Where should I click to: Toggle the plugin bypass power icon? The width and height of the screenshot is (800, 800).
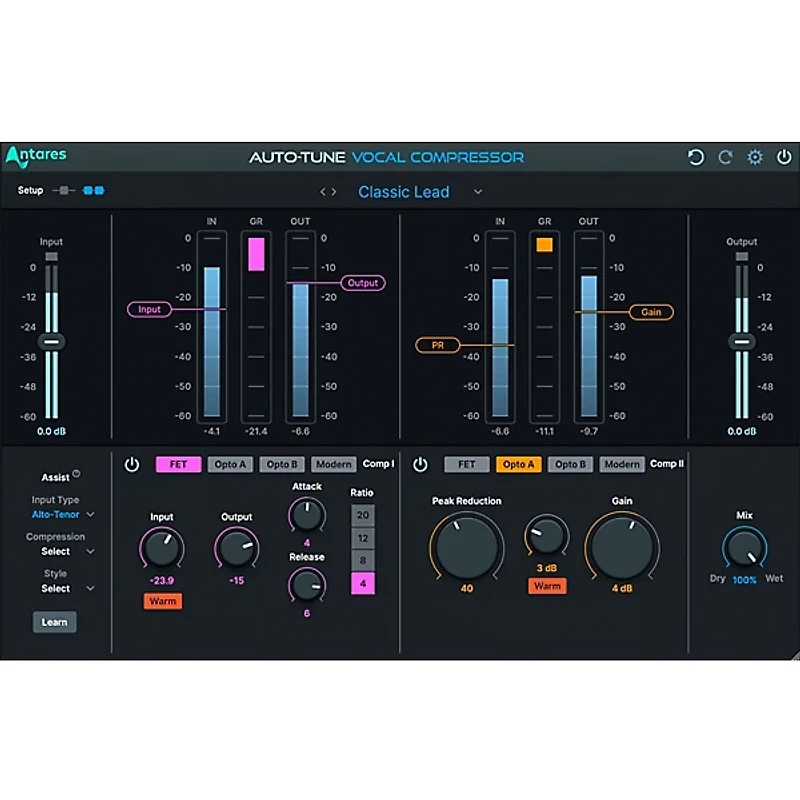(x=784, y=157)
